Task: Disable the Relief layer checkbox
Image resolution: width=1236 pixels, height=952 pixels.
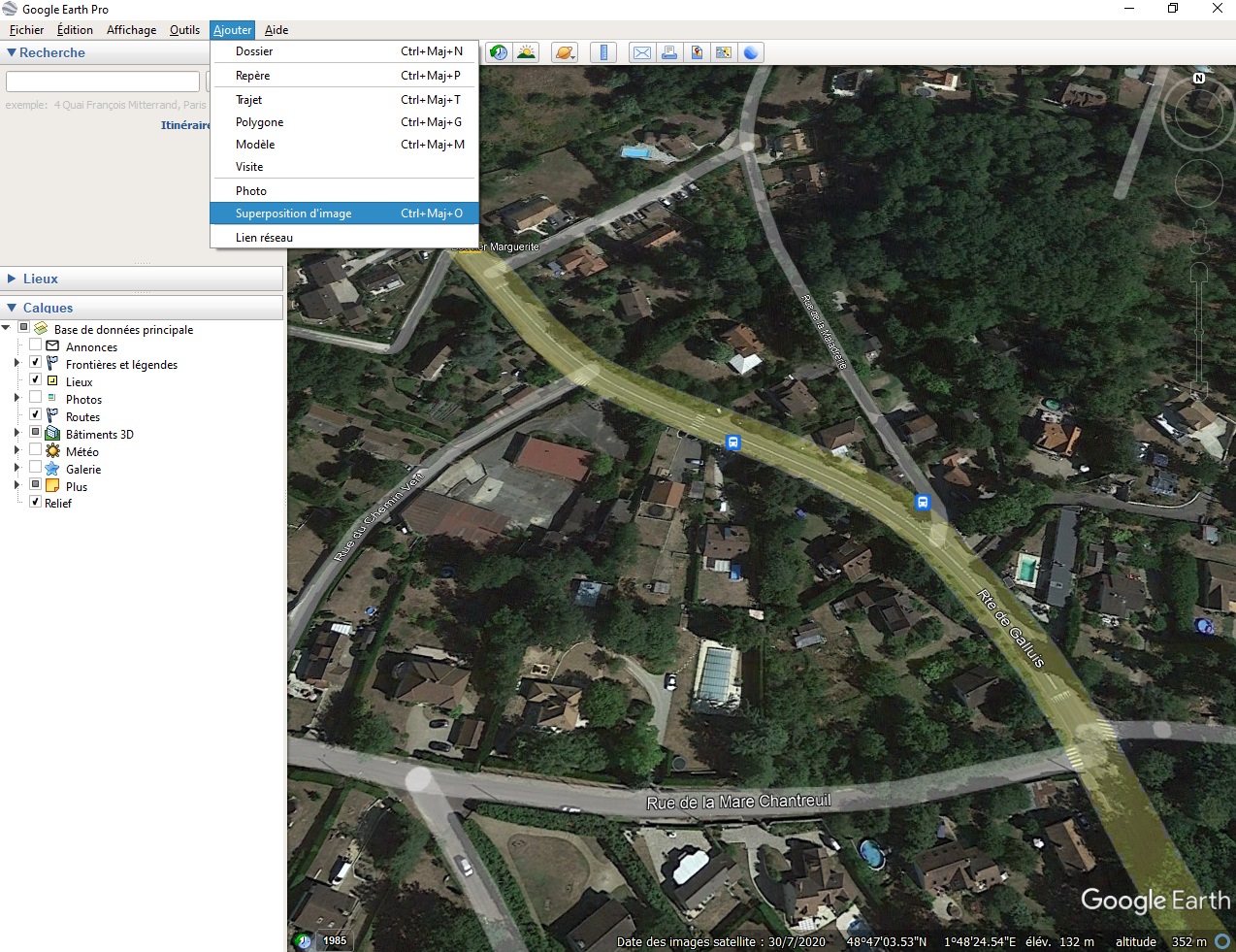Action: point(36,502)
